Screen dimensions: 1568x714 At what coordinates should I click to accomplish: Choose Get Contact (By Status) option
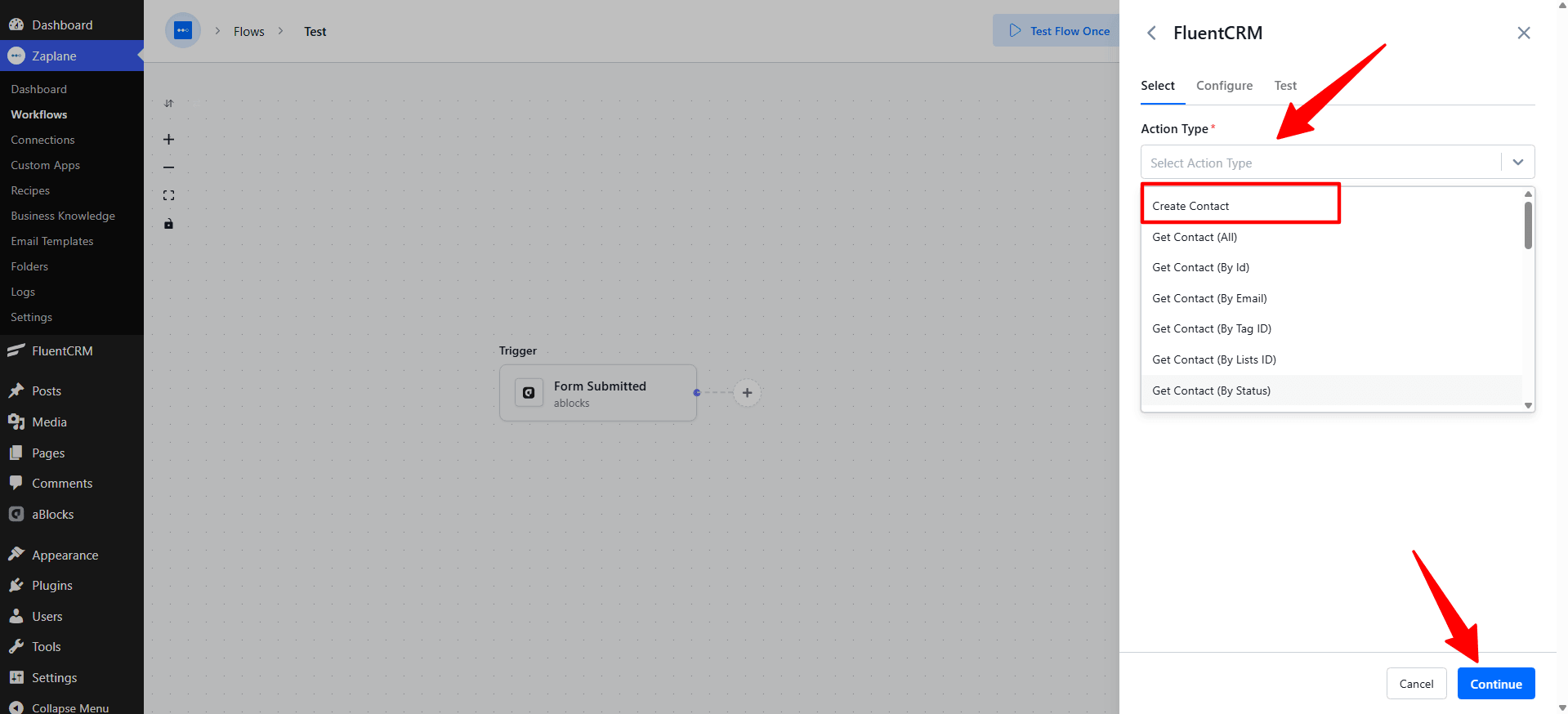[1332, 390]
